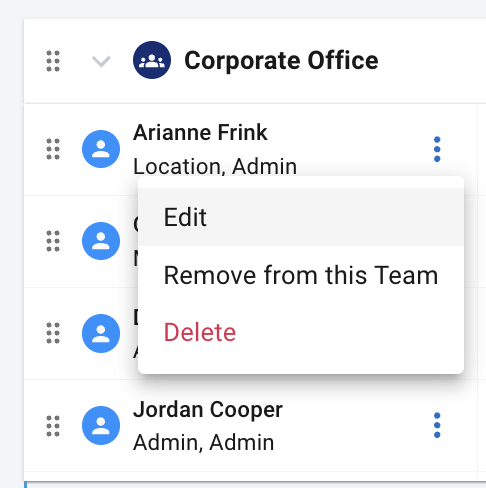Click the Corporate Office team title
Screen dimensions: 486x488
pyautogui.click(x=281, y=60)
